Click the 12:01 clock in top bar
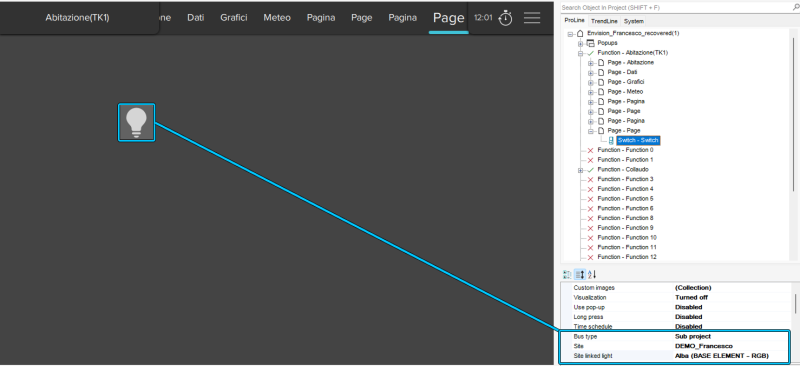Viewport: 800px width, 366px height. pos(483,18)
